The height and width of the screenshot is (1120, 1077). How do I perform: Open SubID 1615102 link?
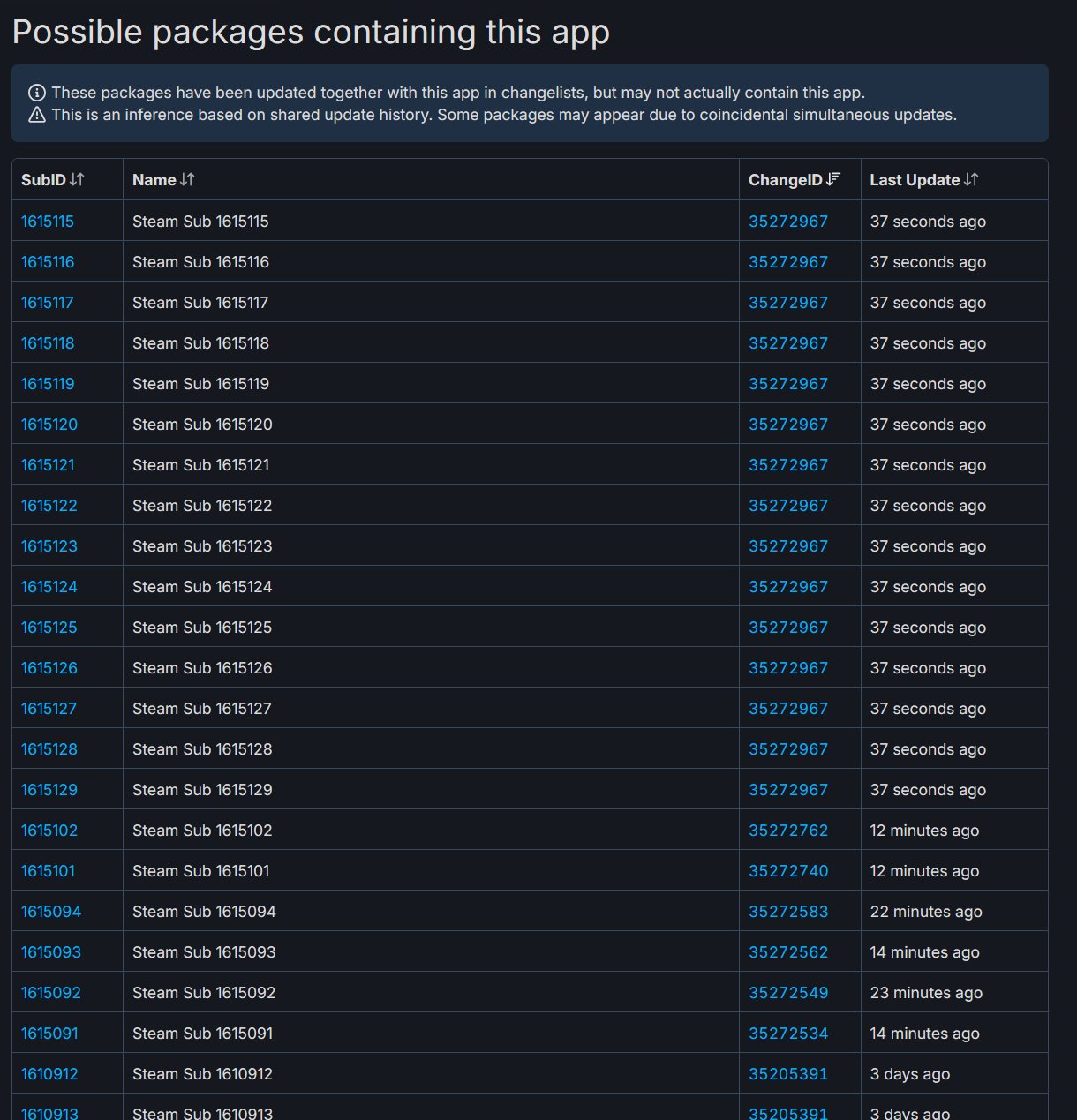point(49,831)
